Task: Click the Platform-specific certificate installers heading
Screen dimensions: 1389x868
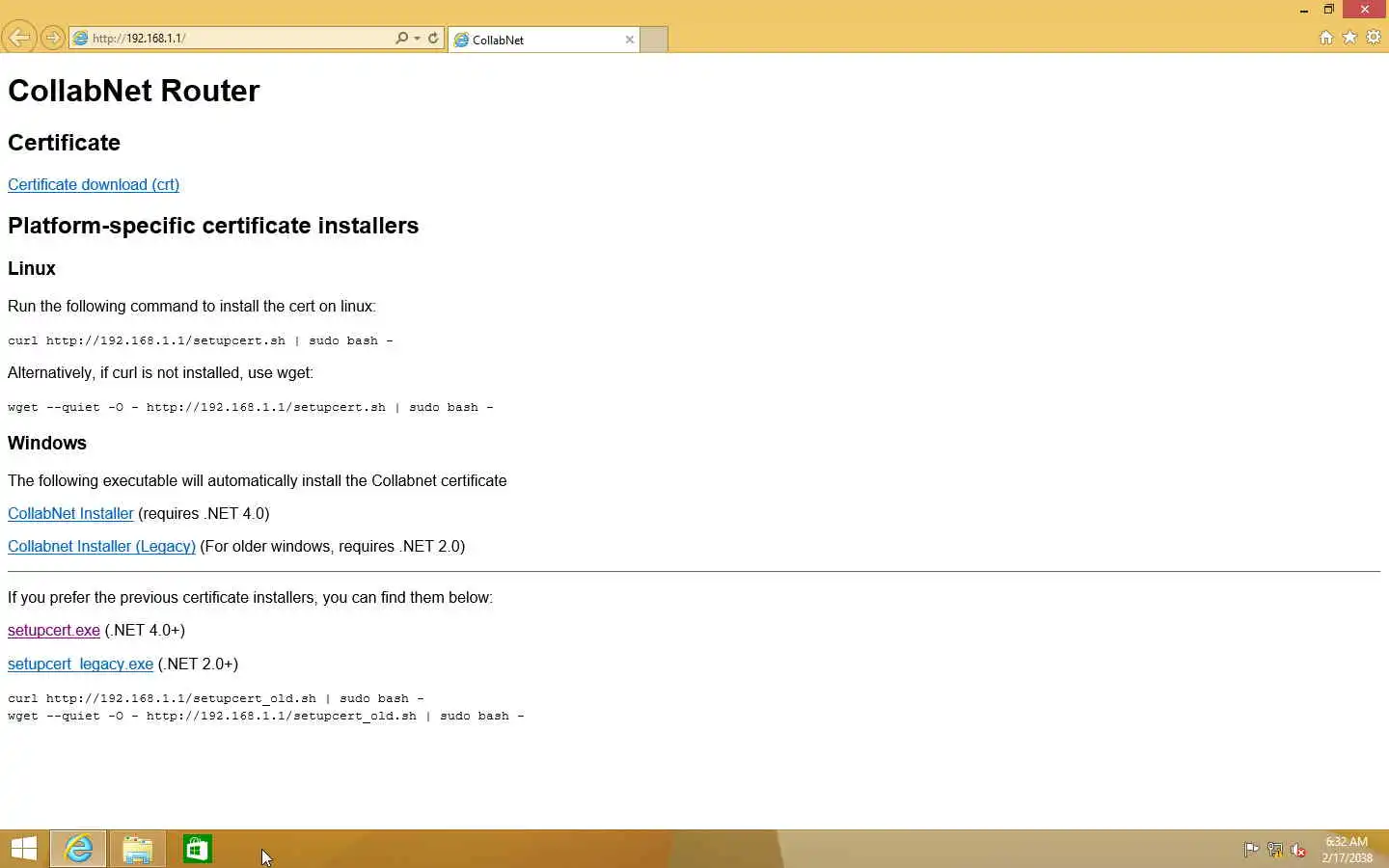Action: coord(213,226)
